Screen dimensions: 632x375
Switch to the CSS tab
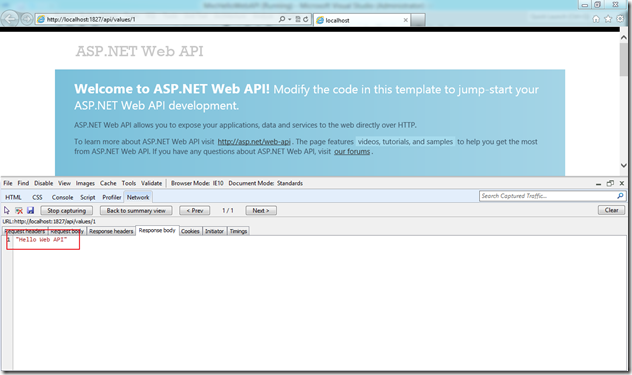click(x=37, y=197)
